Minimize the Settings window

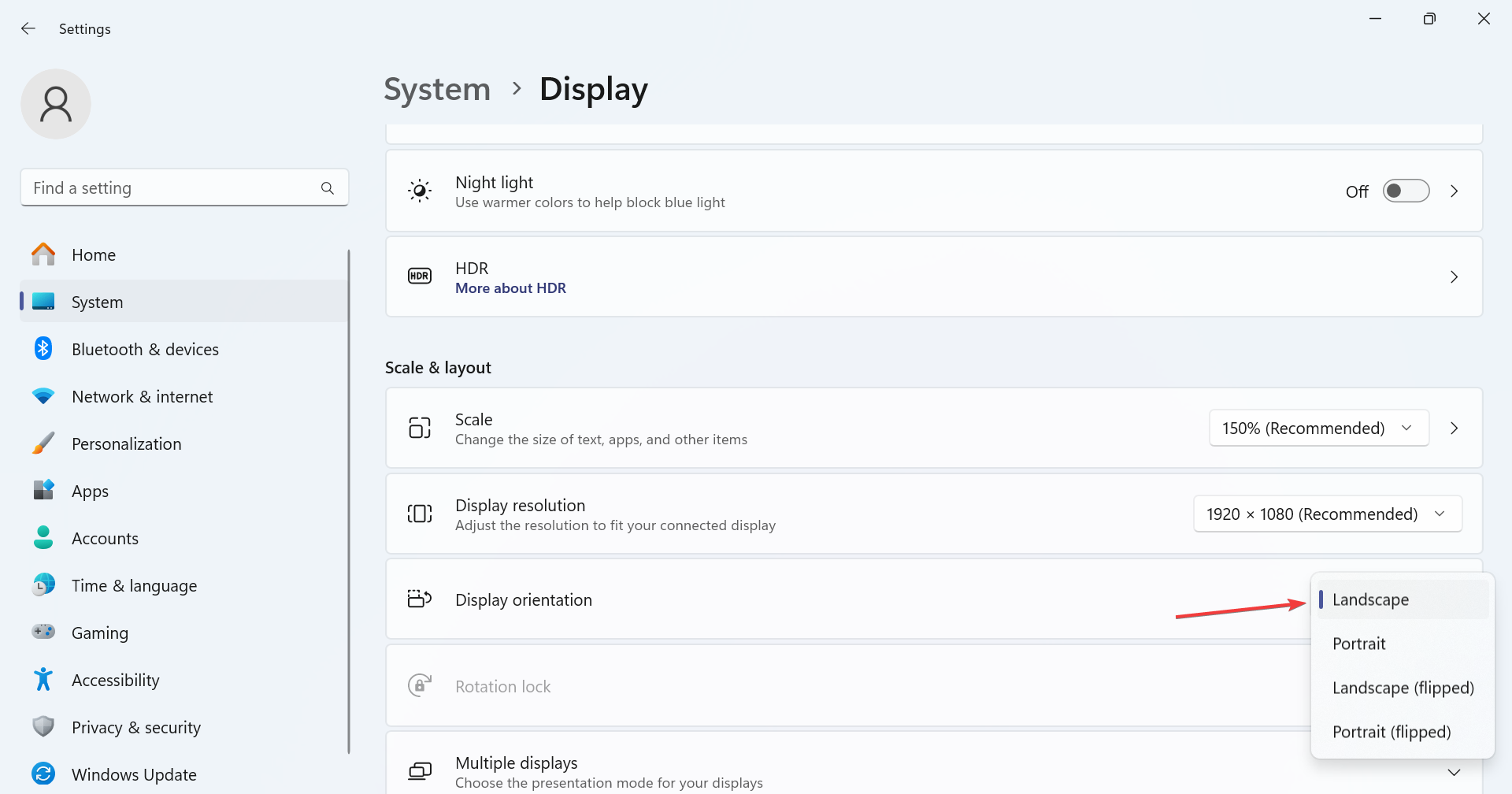point(1376,19)
